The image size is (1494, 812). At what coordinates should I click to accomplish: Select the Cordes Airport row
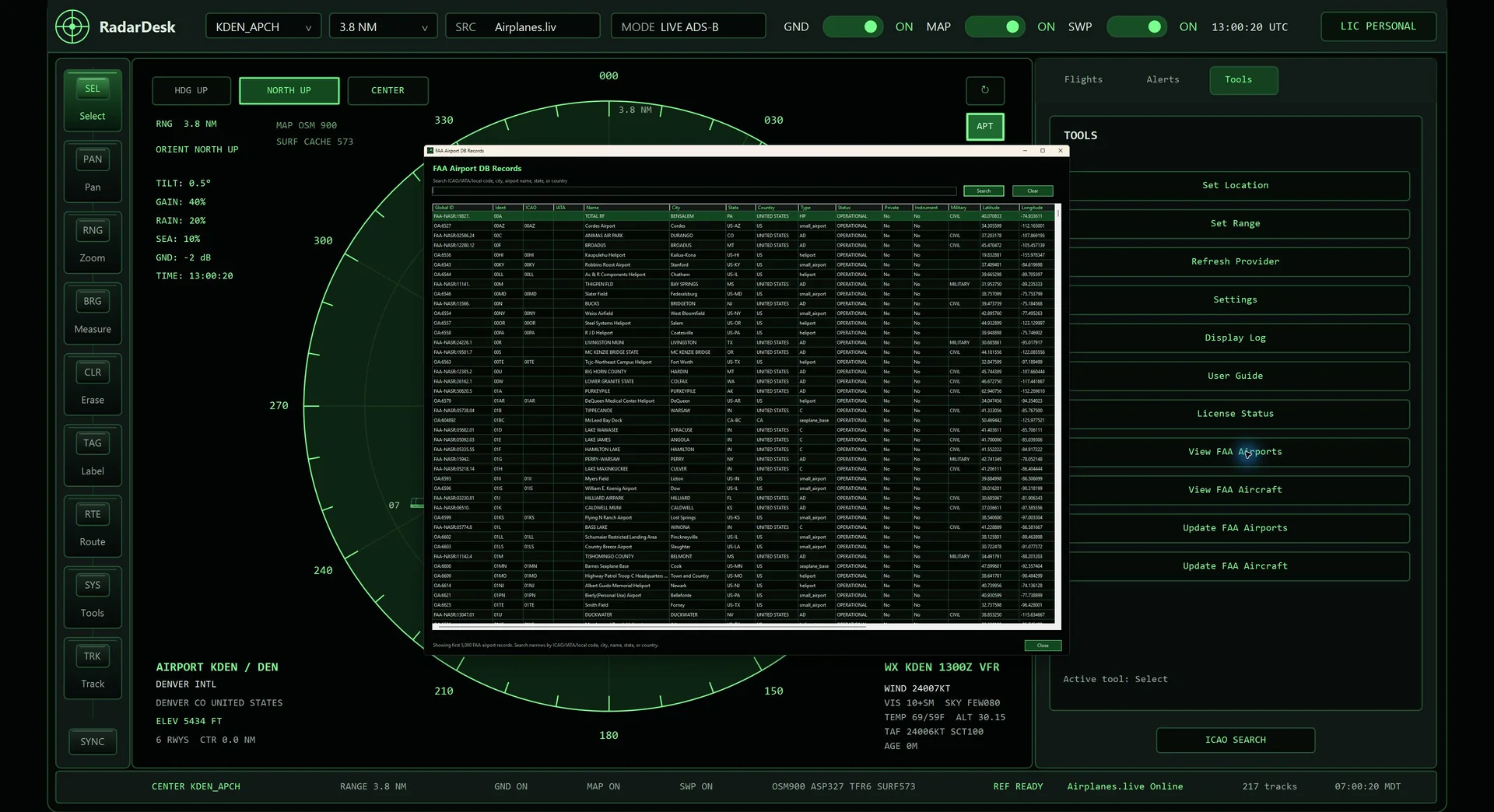(744, 226)
